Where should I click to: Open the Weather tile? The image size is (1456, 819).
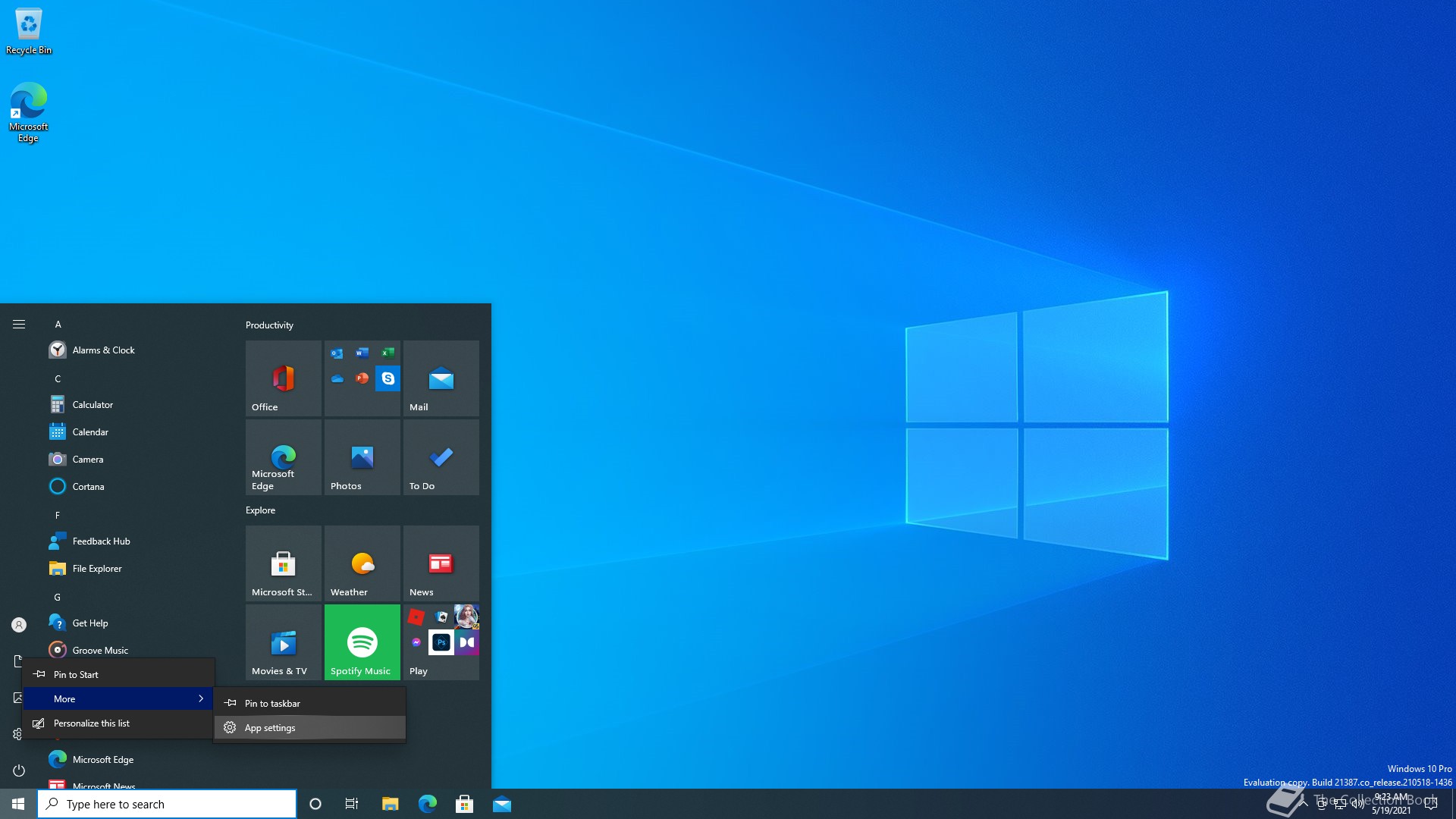click(x=362, y=563)
